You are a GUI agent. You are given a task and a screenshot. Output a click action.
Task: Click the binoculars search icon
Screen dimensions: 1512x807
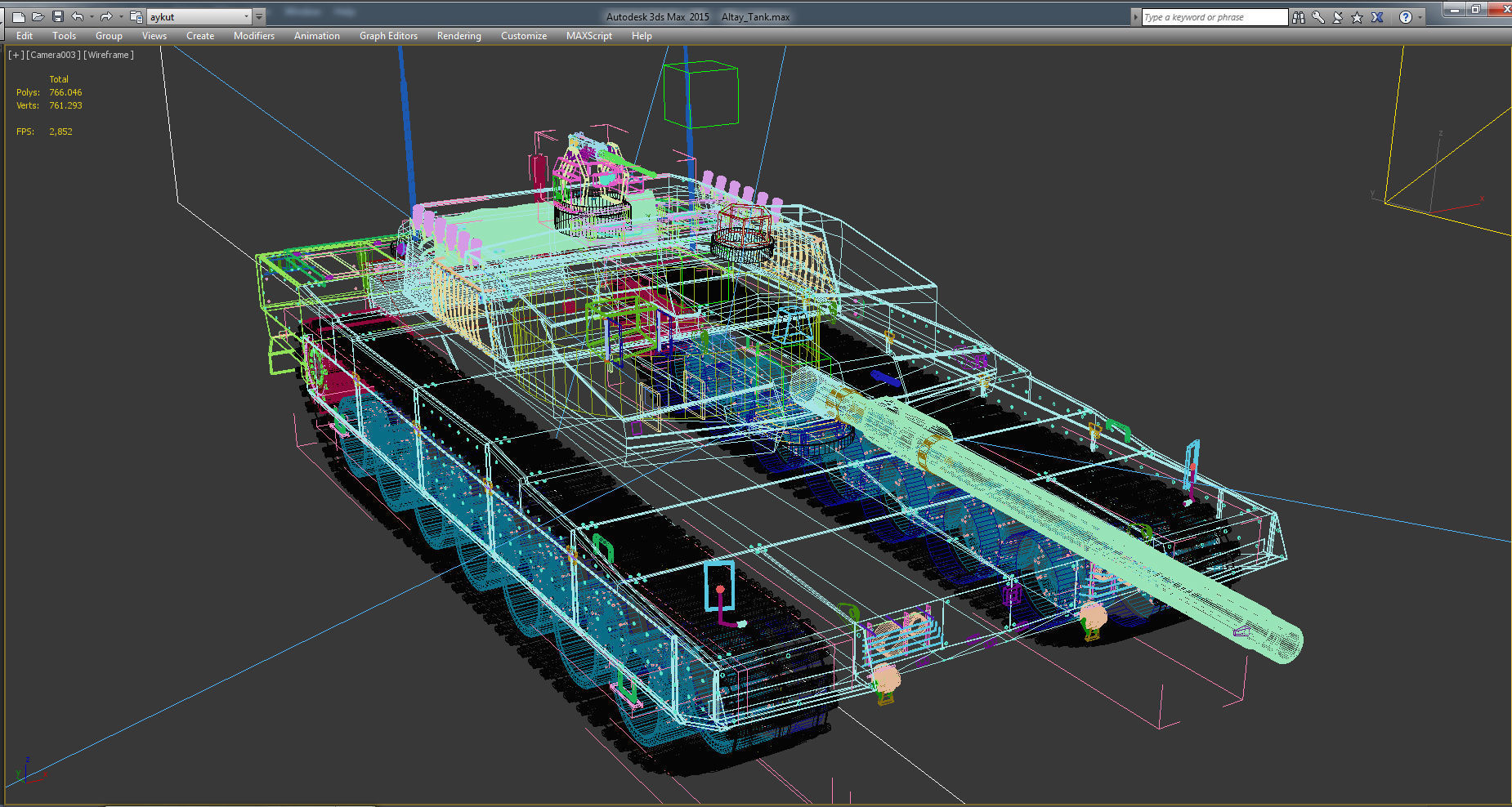tap(1299, 17)
